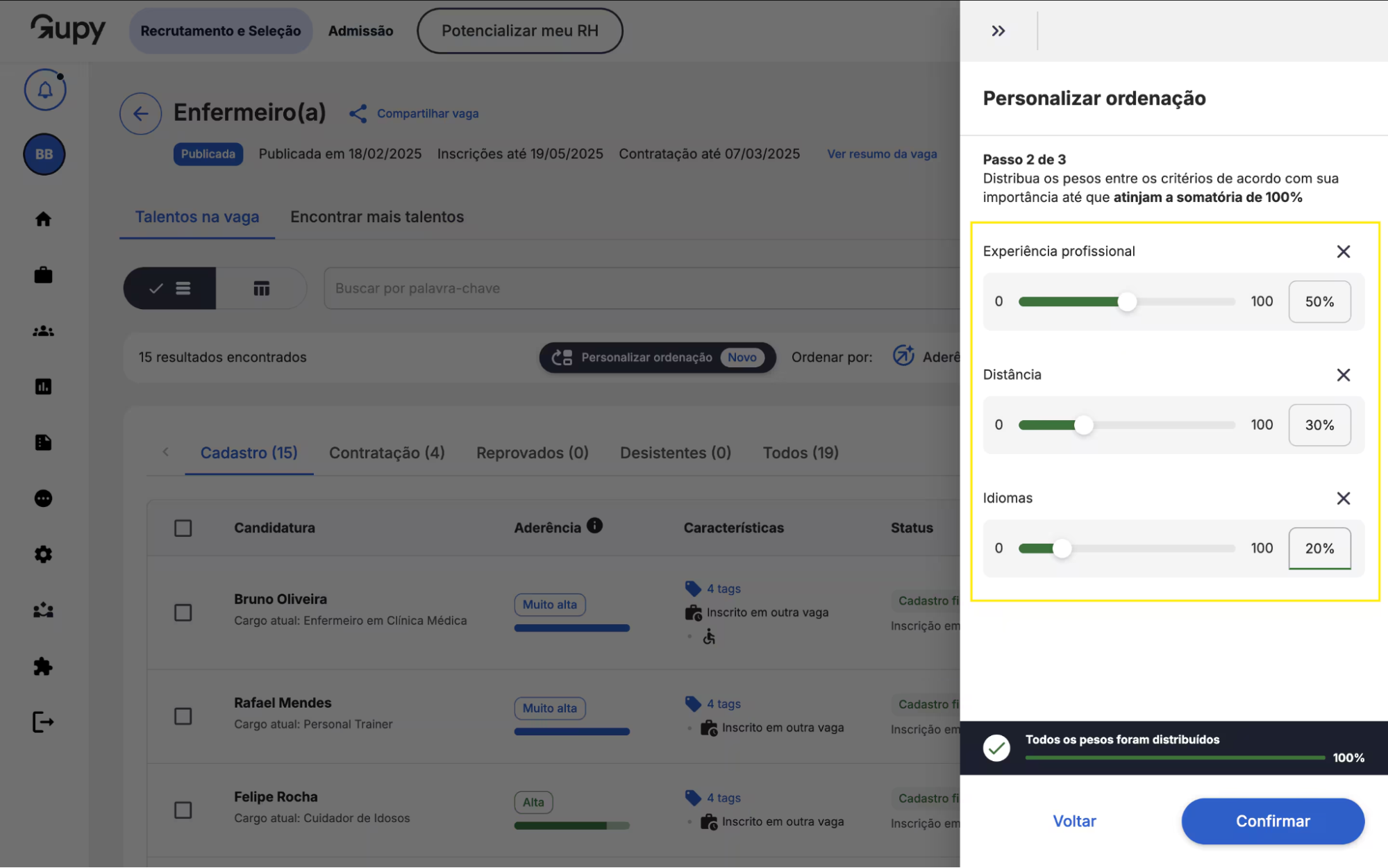1388x868 pixels.
Task: Open the briefcase jobs icon in sidebar
Action: 43,275
